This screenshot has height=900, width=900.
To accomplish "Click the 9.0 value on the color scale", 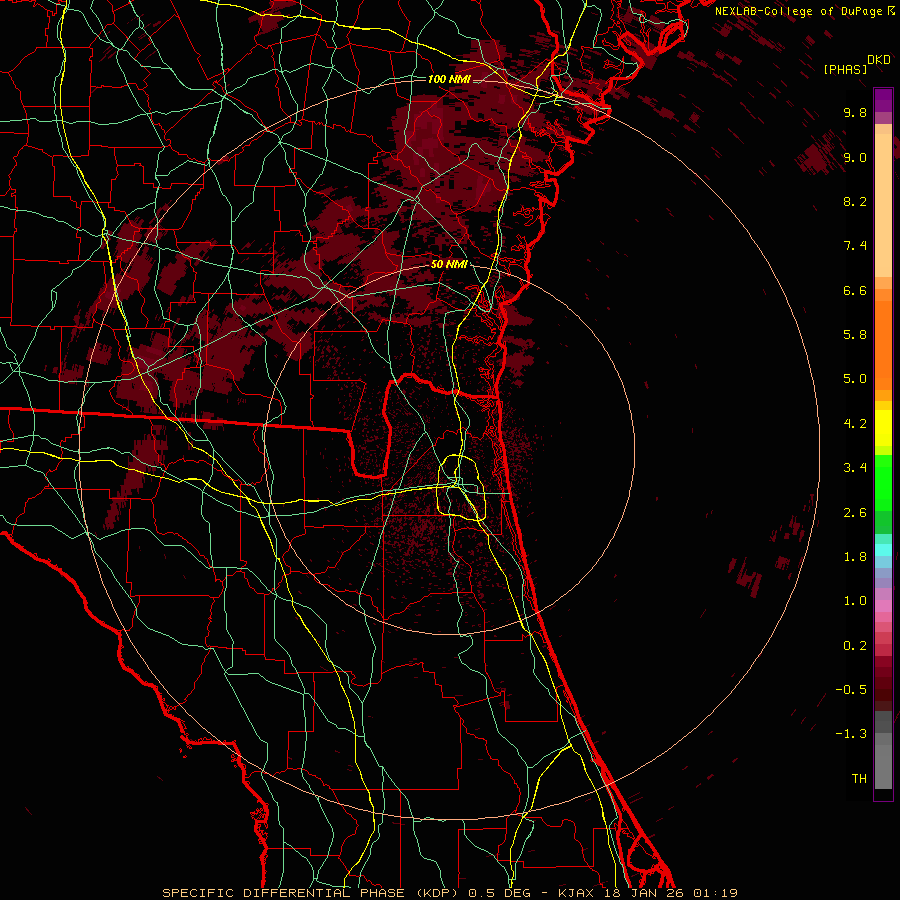I will tap(855, 157).
